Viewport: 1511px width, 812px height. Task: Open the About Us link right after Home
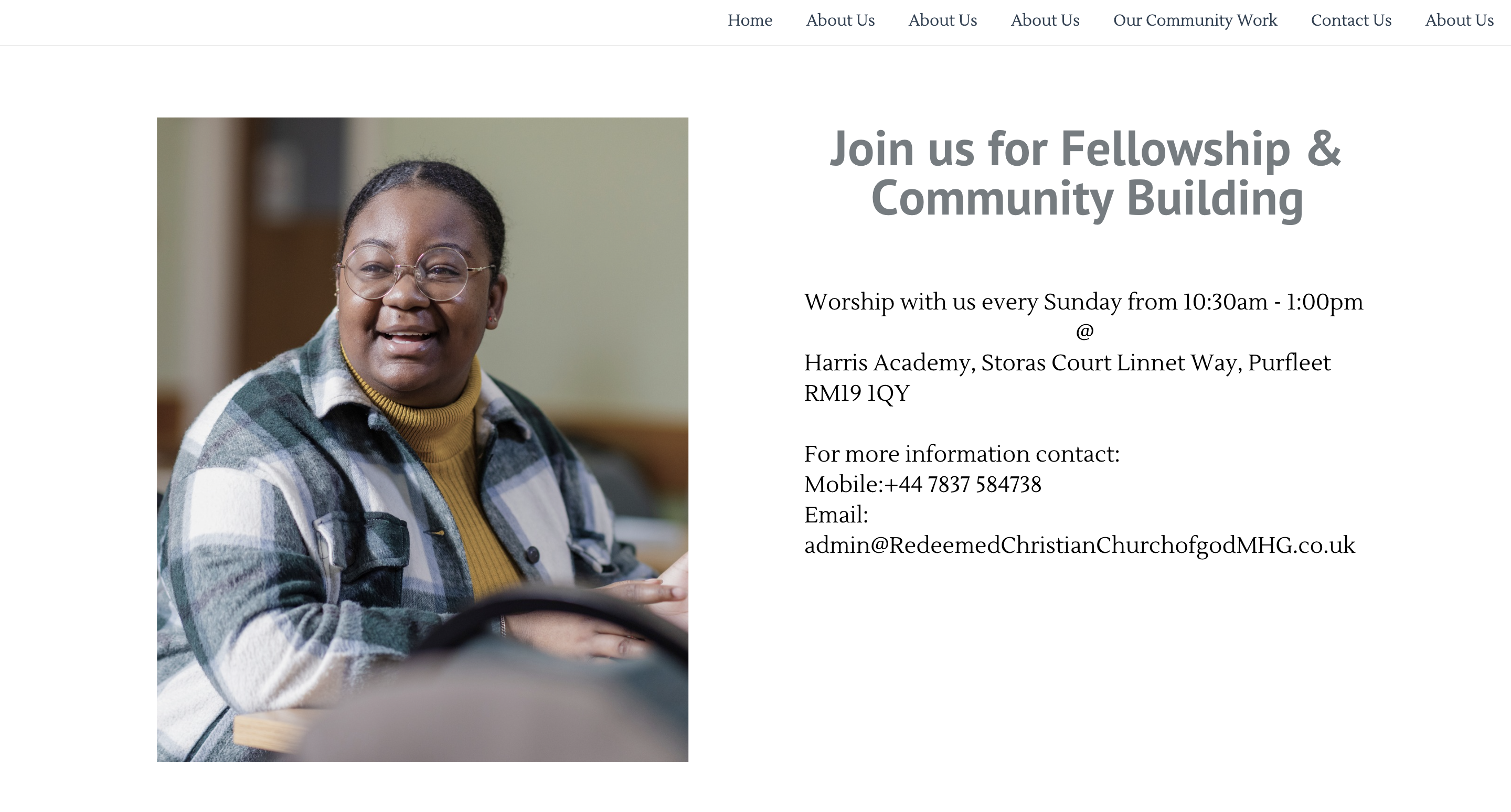(840, 20)
